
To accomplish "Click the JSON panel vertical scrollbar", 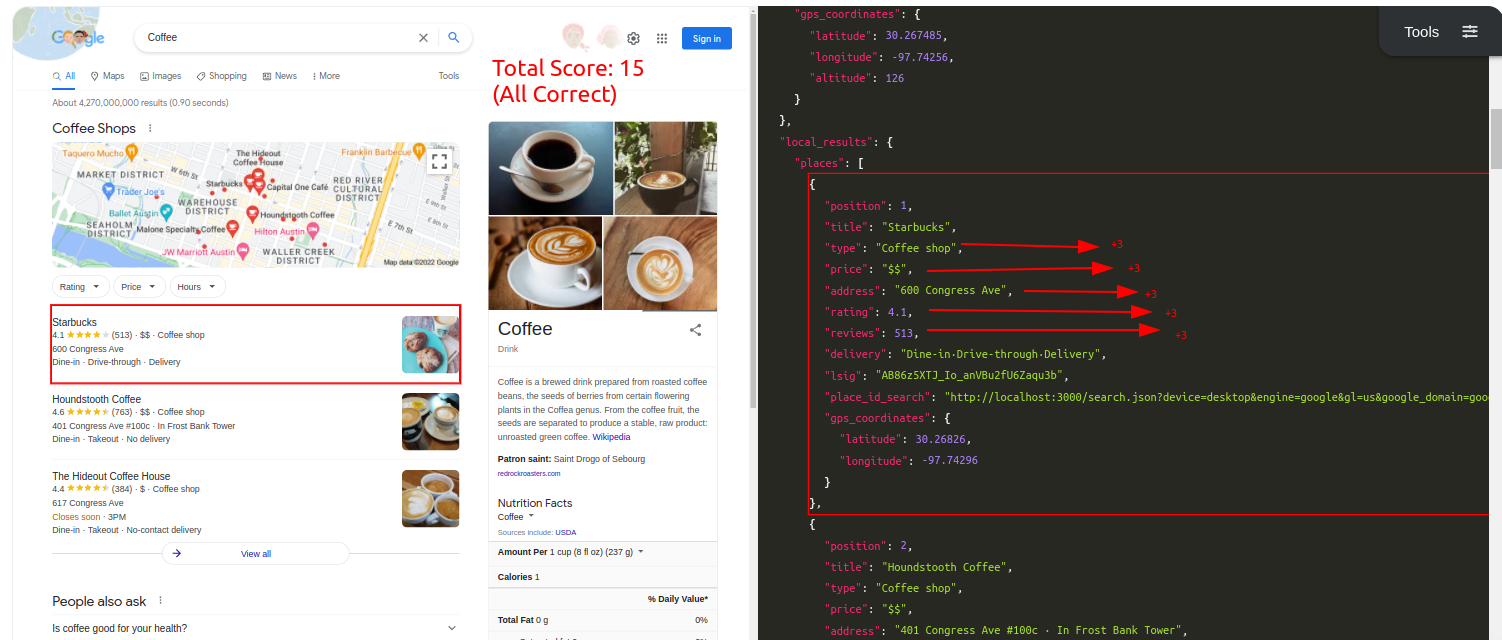I will 1496,139.
